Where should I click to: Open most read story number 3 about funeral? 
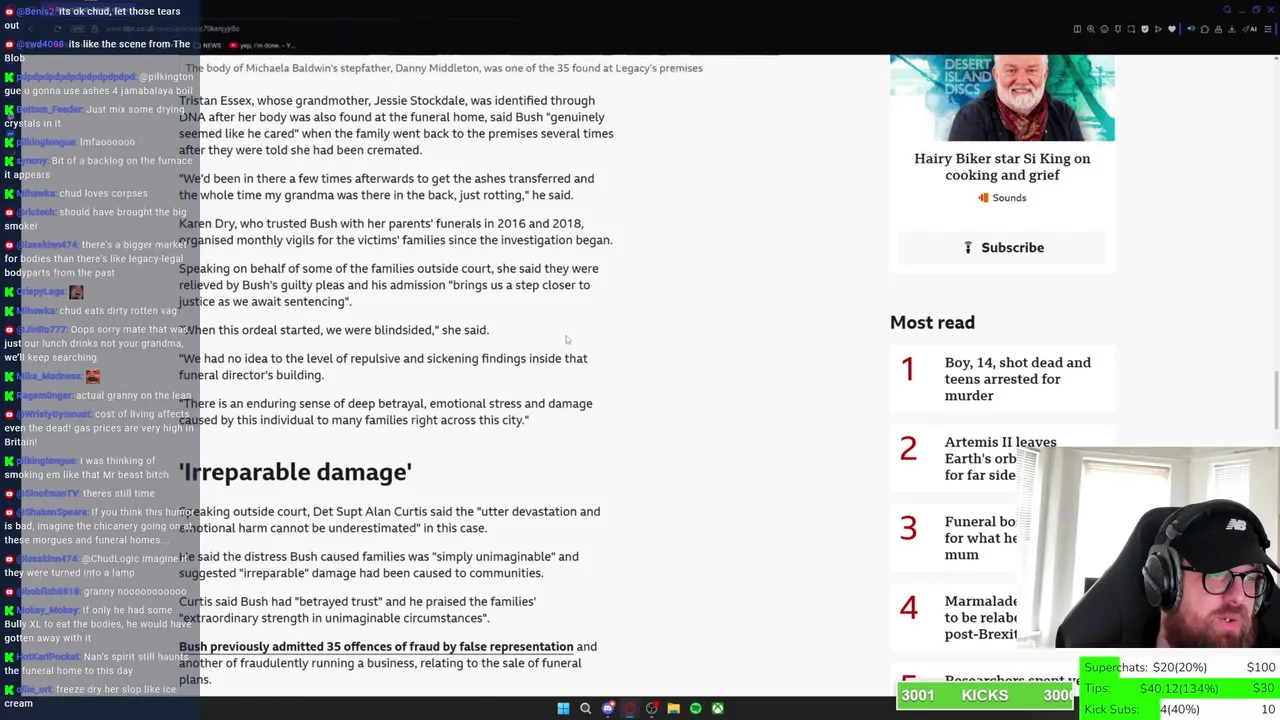tap(980, 538)
